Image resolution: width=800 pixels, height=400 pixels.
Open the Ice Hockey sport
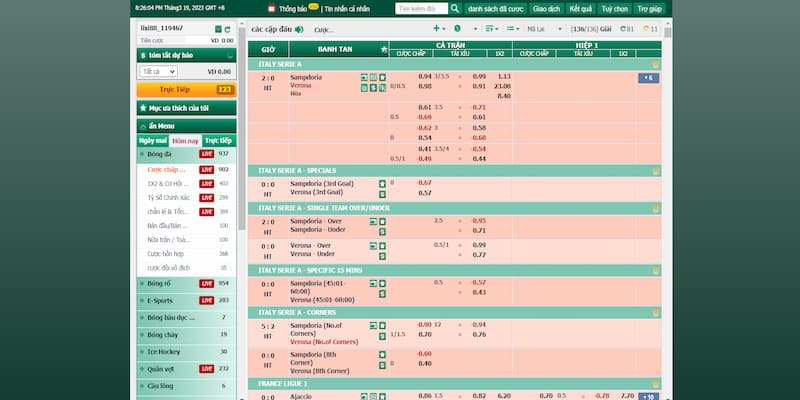point(186,352)
